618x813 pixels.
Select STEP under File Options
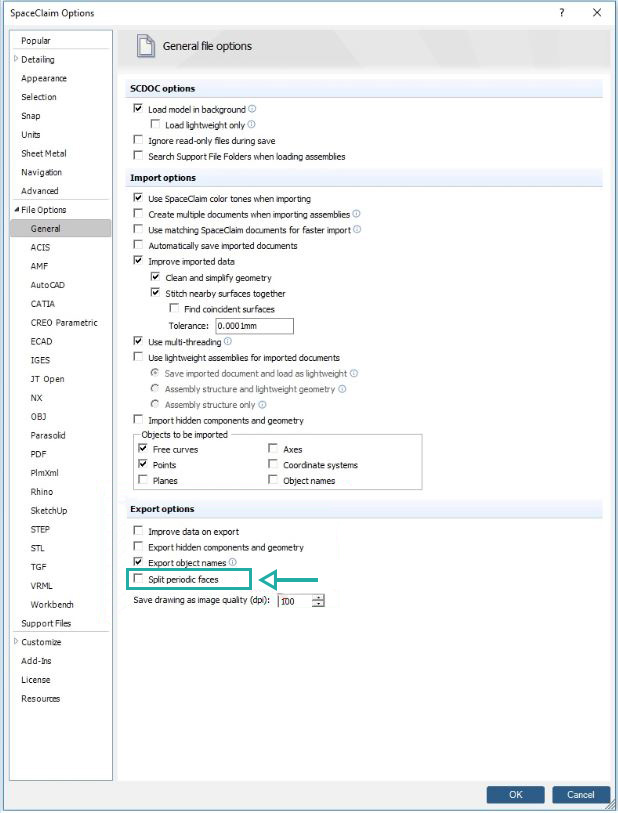[40, 529]
